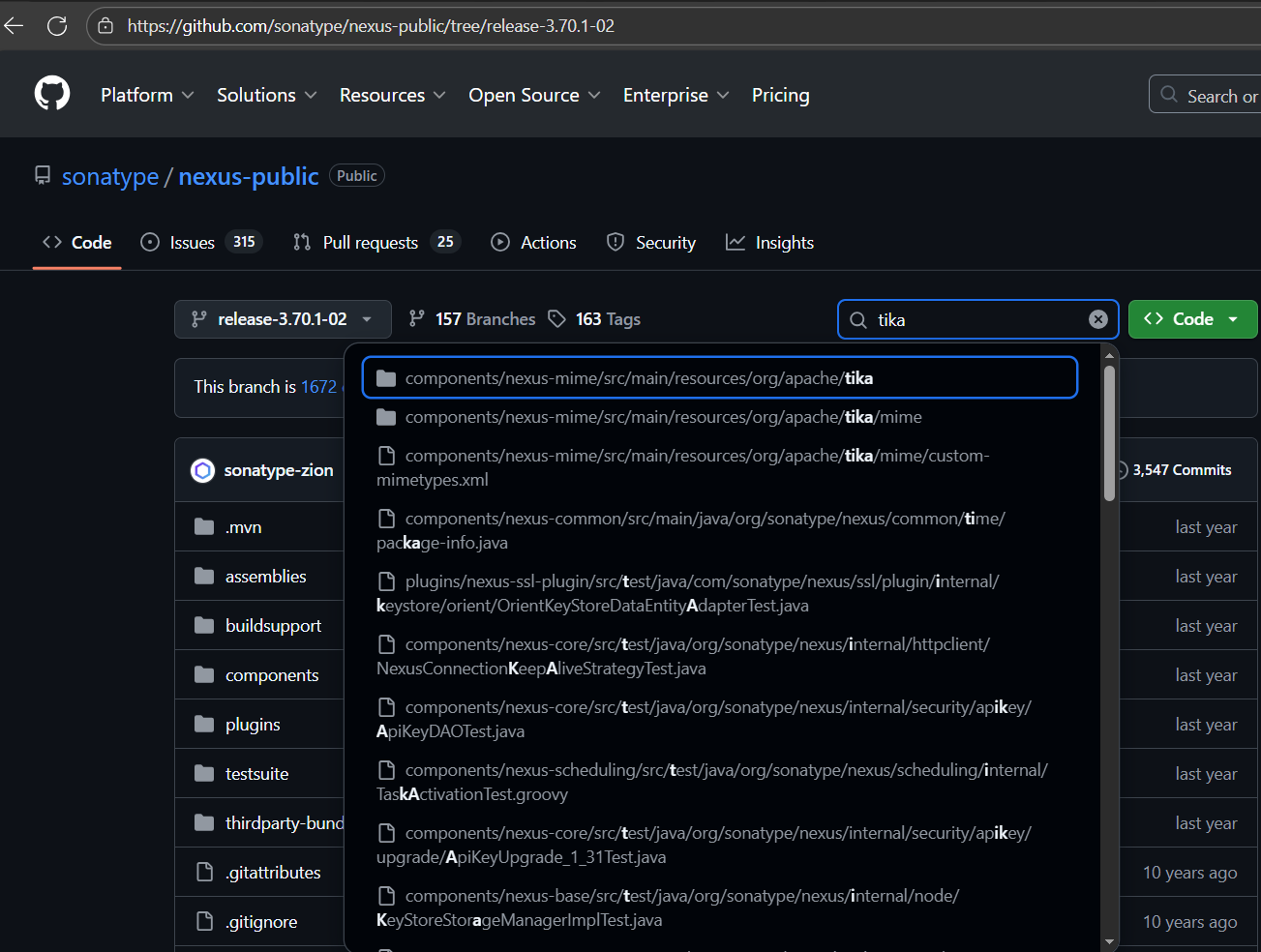Select result org/apache/tika folder
Image resolution: width=1261 pixels, height=952 pixels.
pos(720,377)
